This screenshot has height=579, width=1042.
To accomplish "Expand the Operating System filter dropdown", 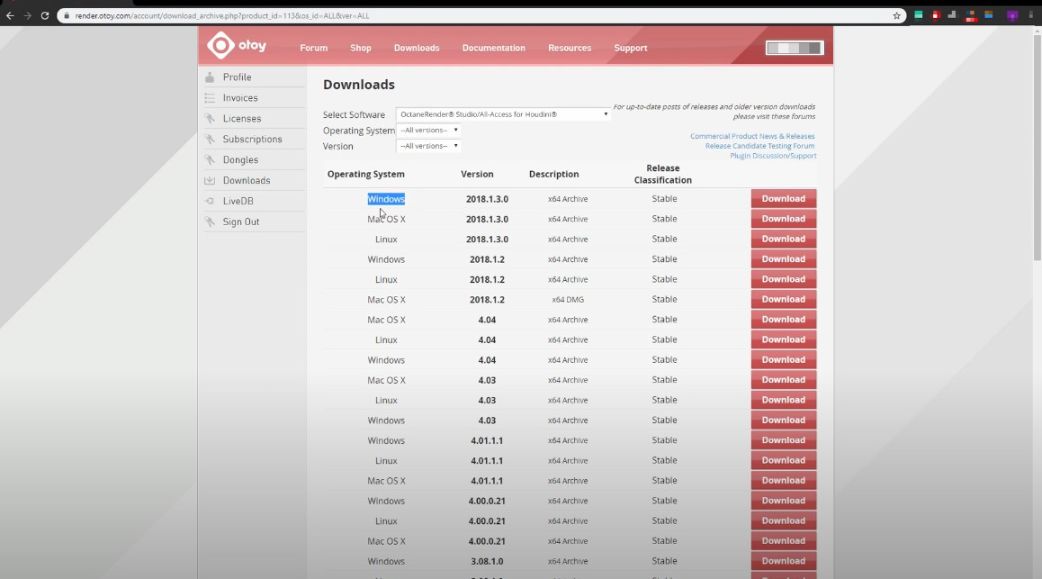I will (429, 130).
